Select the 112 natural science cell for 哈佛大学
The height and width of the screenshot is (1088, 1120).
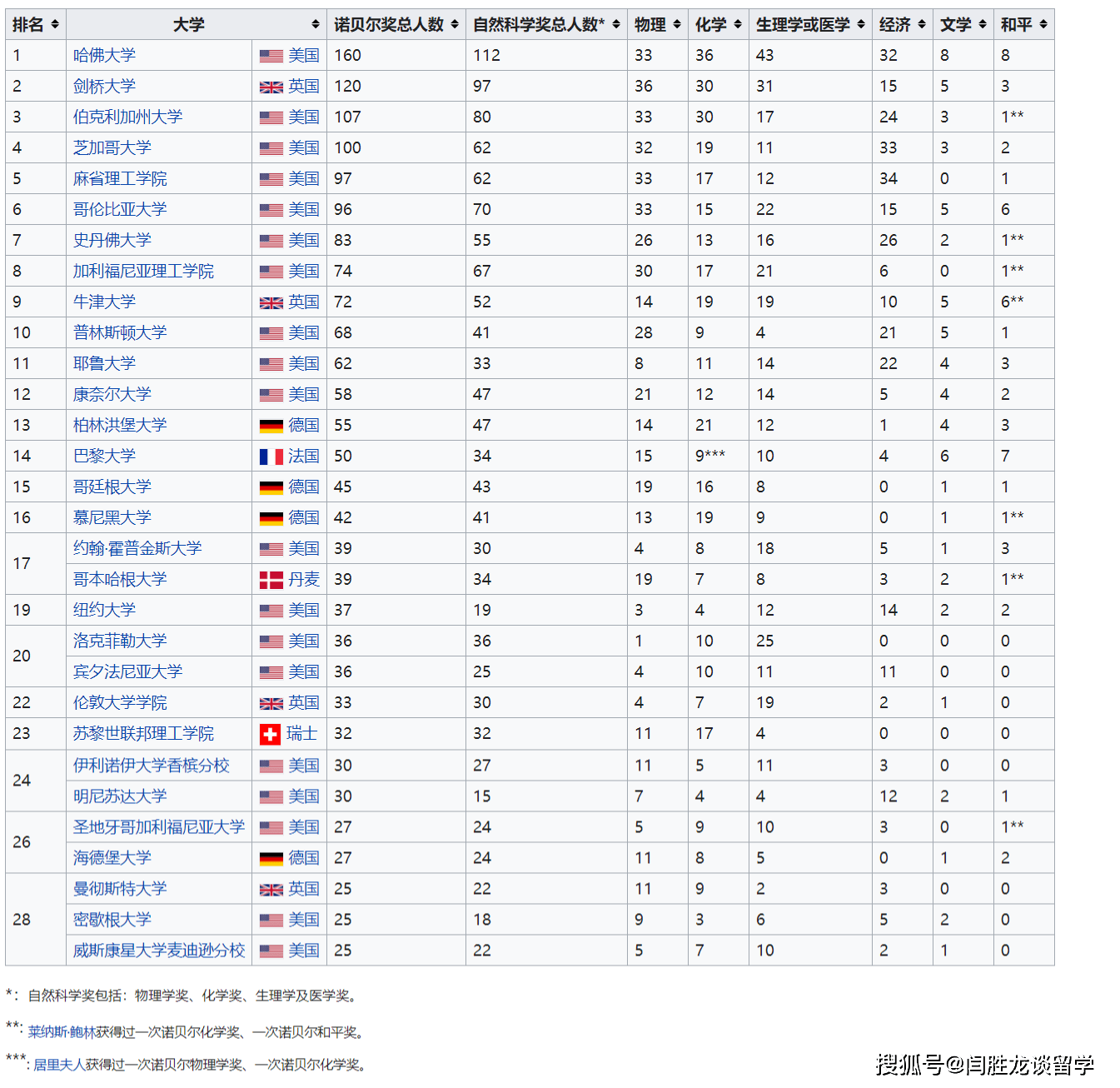pos(547,55)
